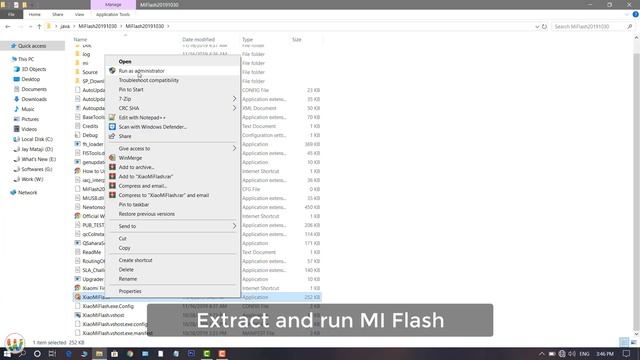The height and width of the screenshot is (360, 640).
Task: Click the WinRAR Add to archive icon
Action: pyautogui.click(x=112, y=167)
